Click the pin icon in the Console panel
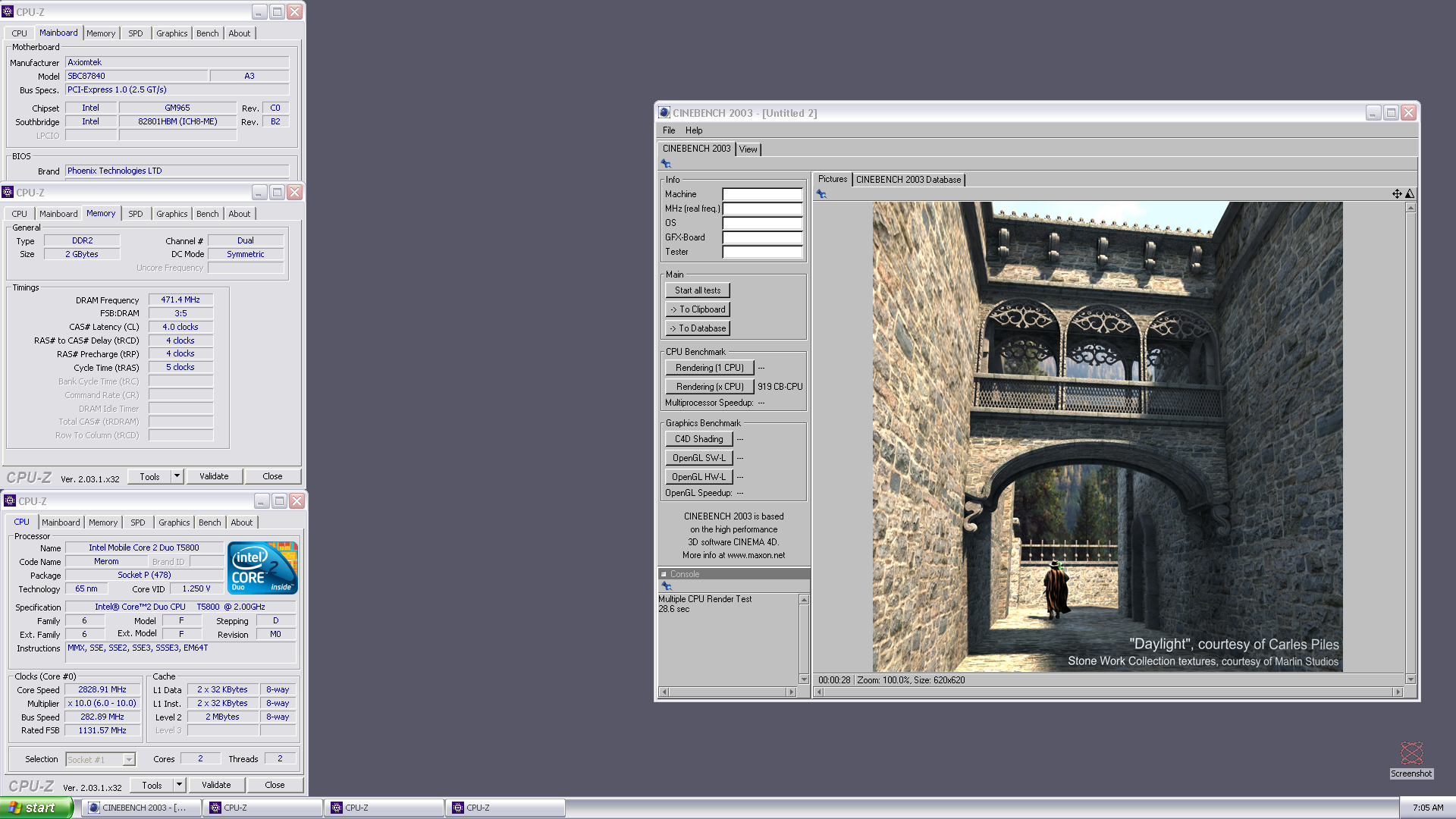Image resolution: width=1456 pixels, height=819 pixels. pos(667,586)
